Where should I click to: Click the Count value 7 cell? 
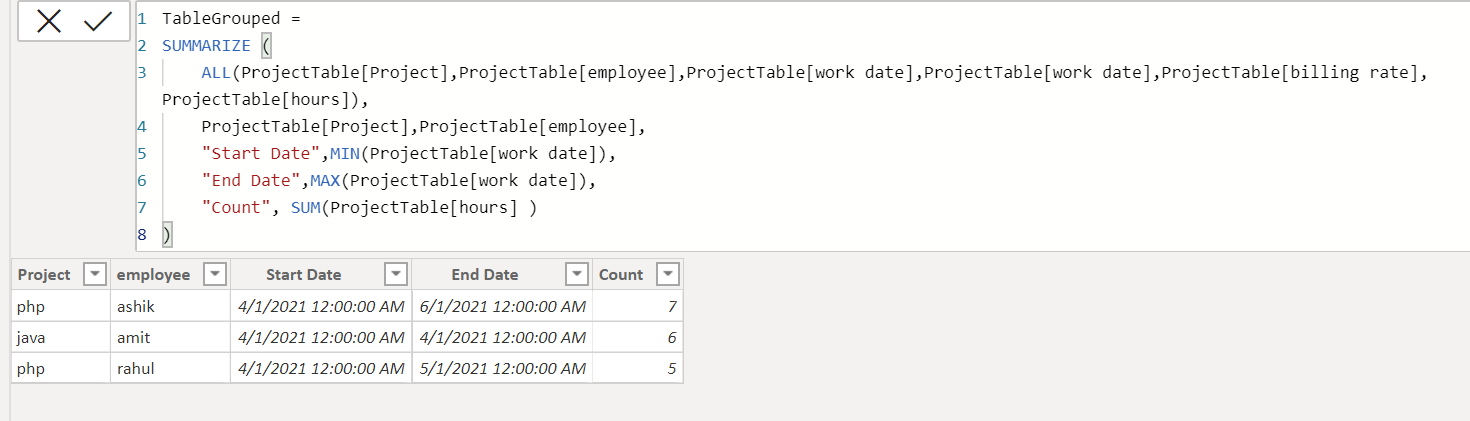[x=638, y=306]
